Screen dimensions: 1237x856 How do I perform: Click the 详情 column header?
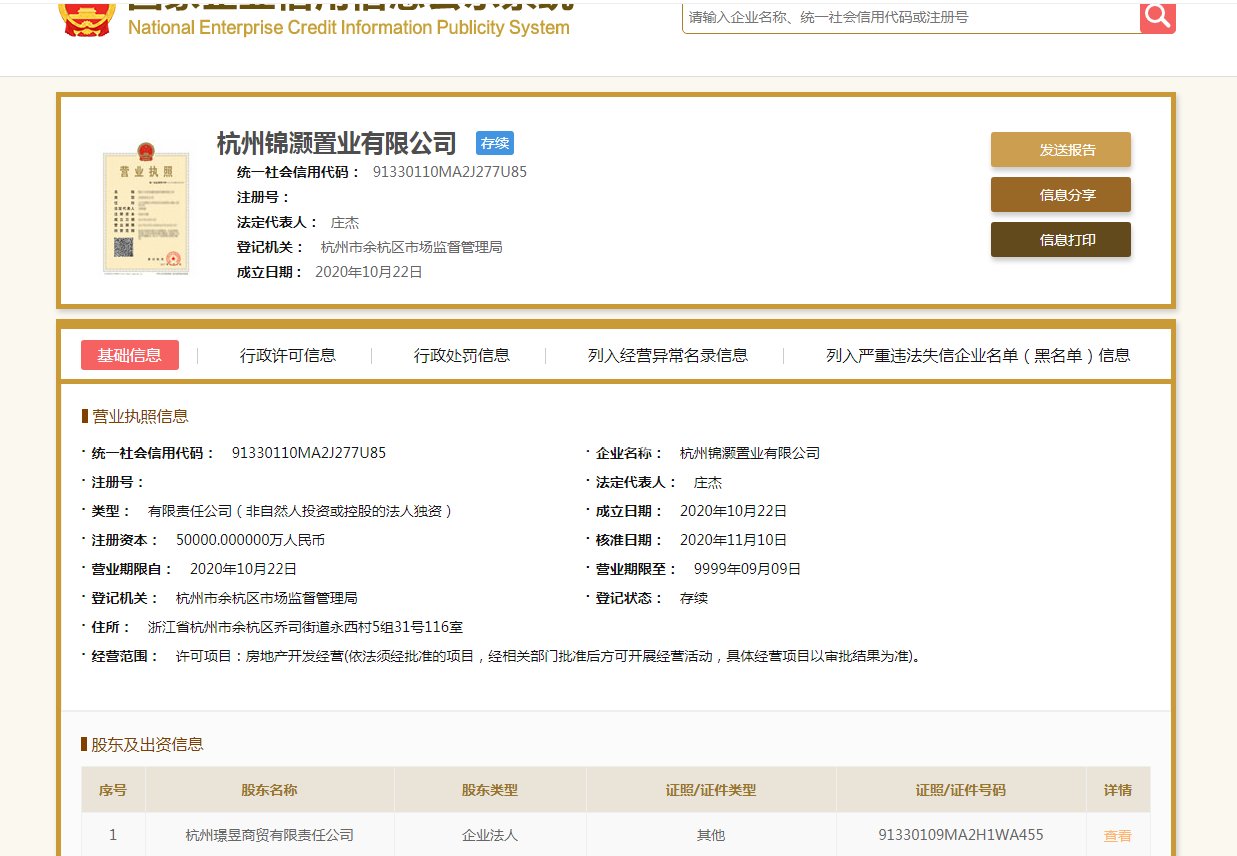pos(1118,790)
